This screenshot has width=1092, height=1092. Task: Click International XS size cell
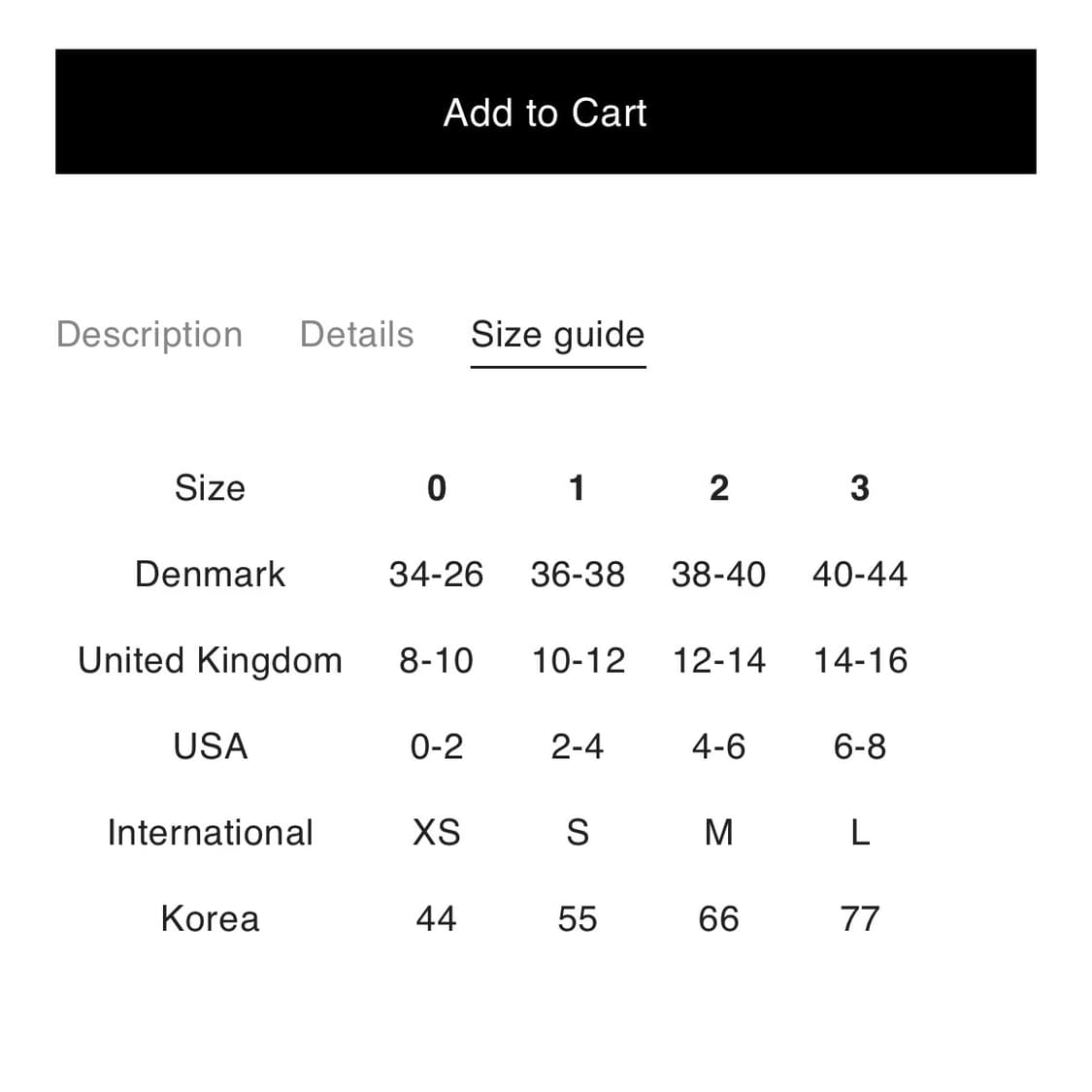click(436, 833)
